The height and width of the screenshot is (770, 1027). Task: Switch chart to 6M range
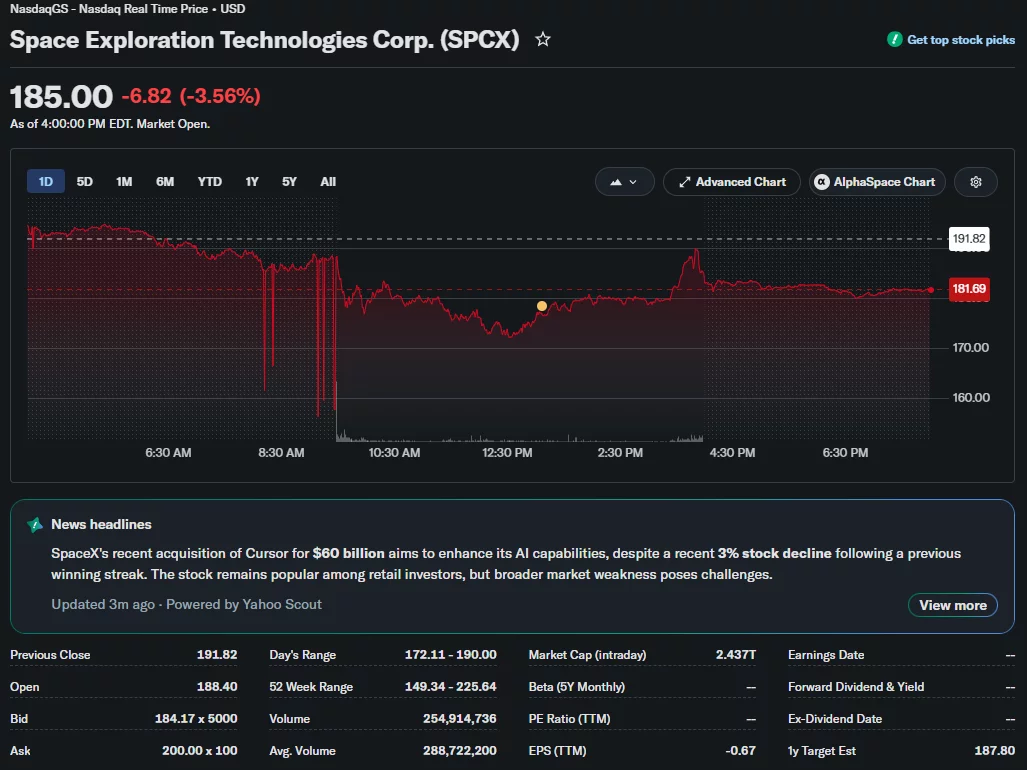tap(164, 181)
